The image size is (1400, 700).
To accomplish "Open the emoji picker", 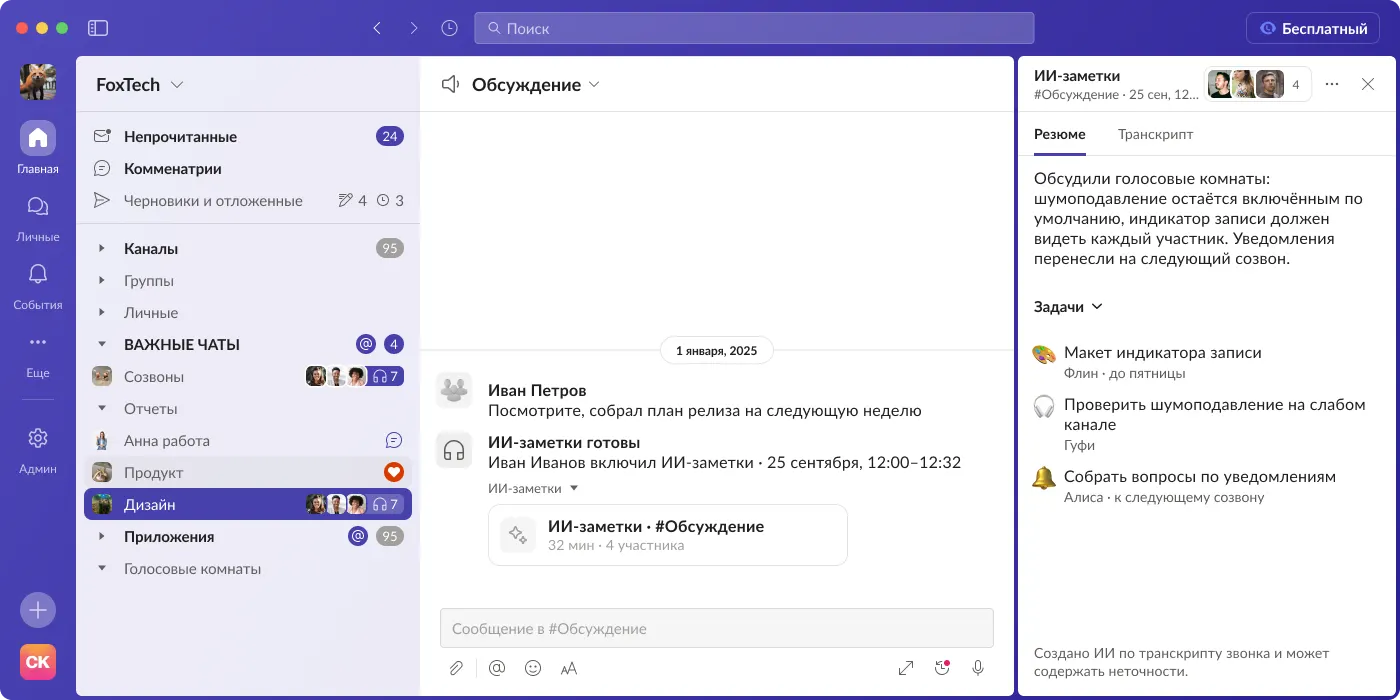I will pyautogui.click(x=533, y=668).
